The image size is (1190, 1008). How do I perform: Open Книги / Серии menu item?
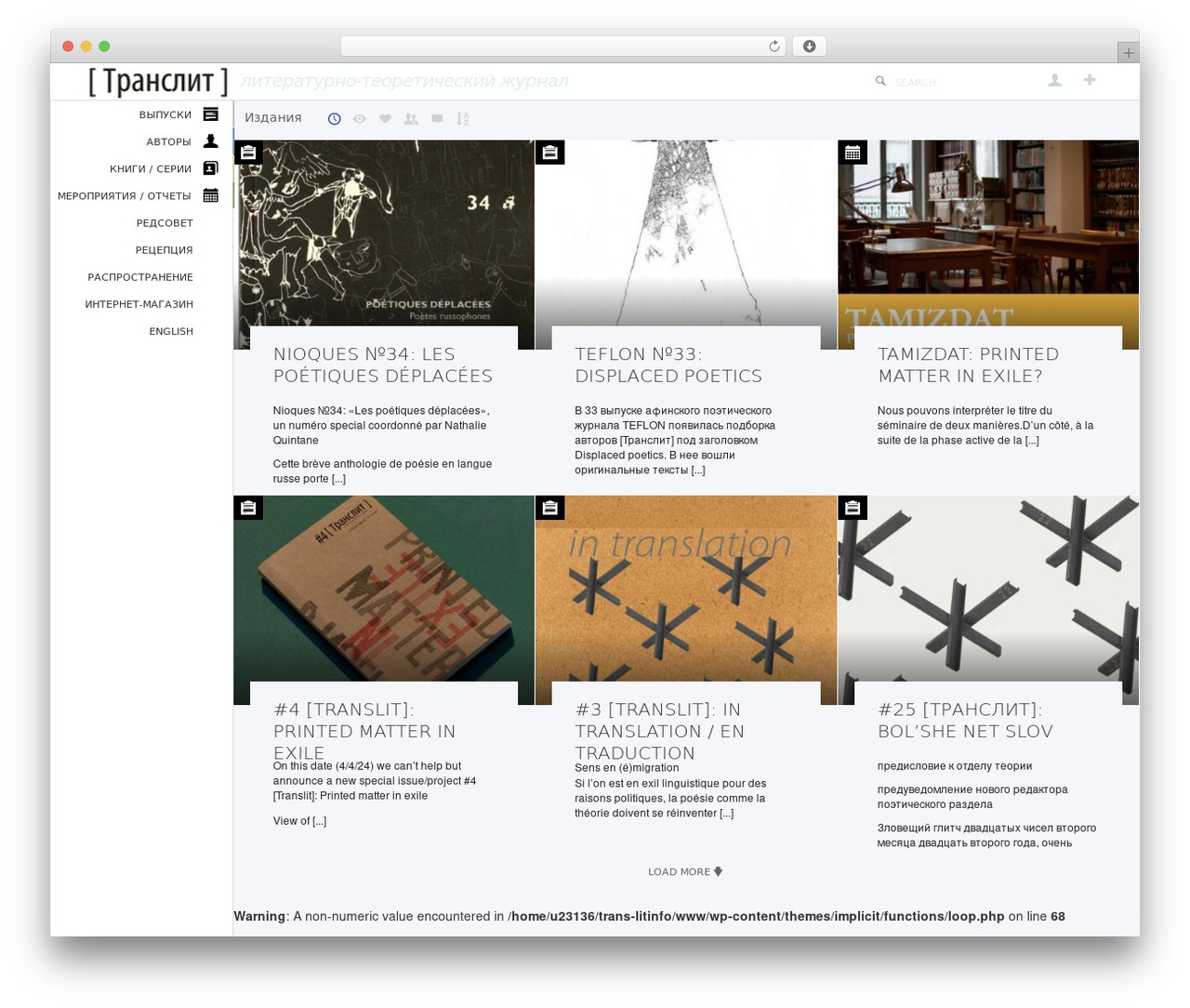coord(151,169)
